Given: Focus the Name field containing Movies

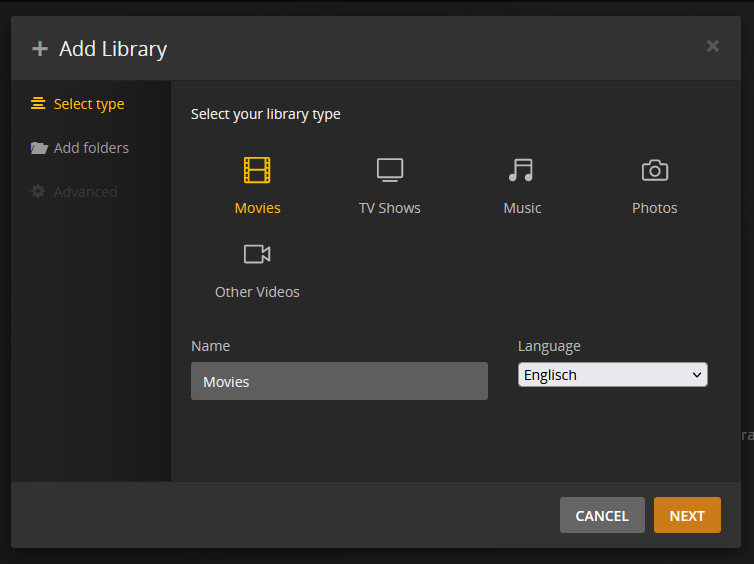Looking at the screenshot, I should click(x=339, y=381).
